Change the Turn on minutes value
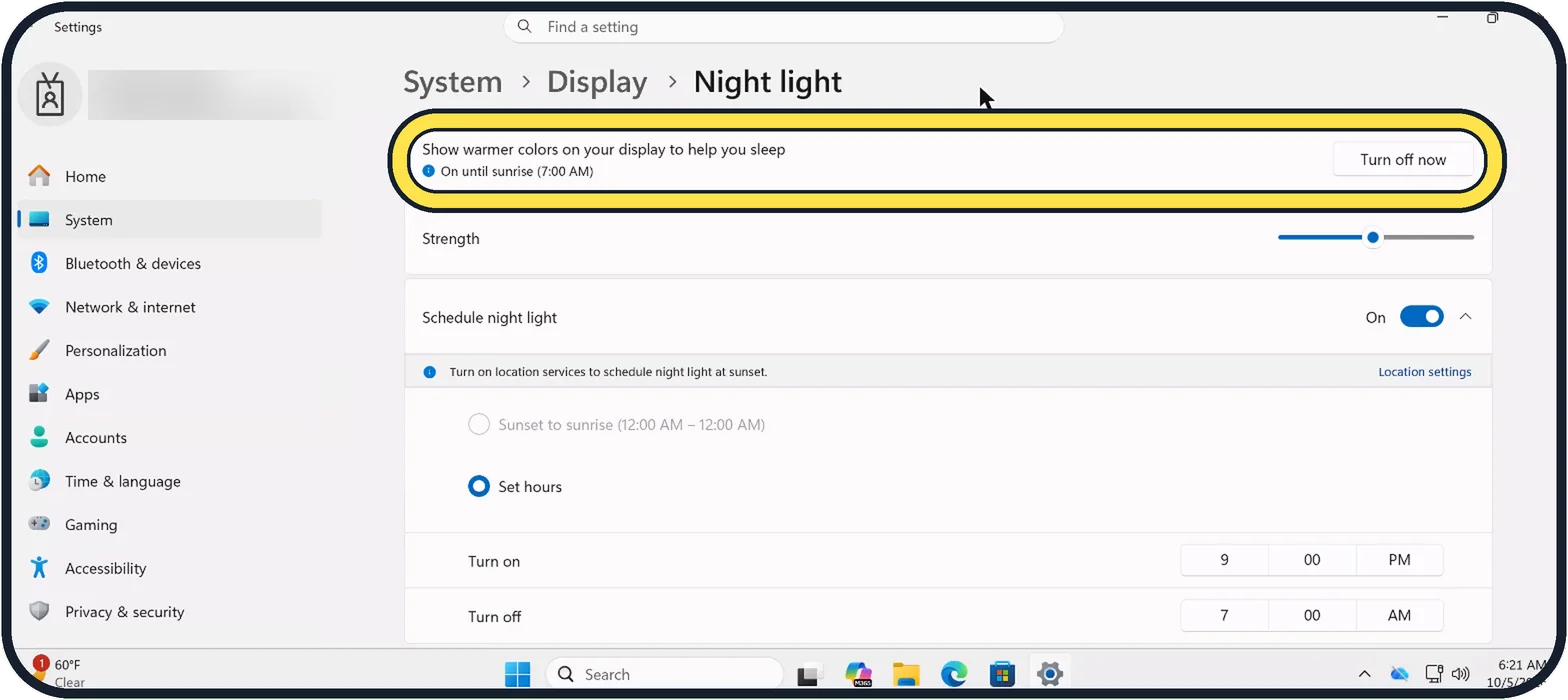1568x700 pixels. tap(1312, 561)
